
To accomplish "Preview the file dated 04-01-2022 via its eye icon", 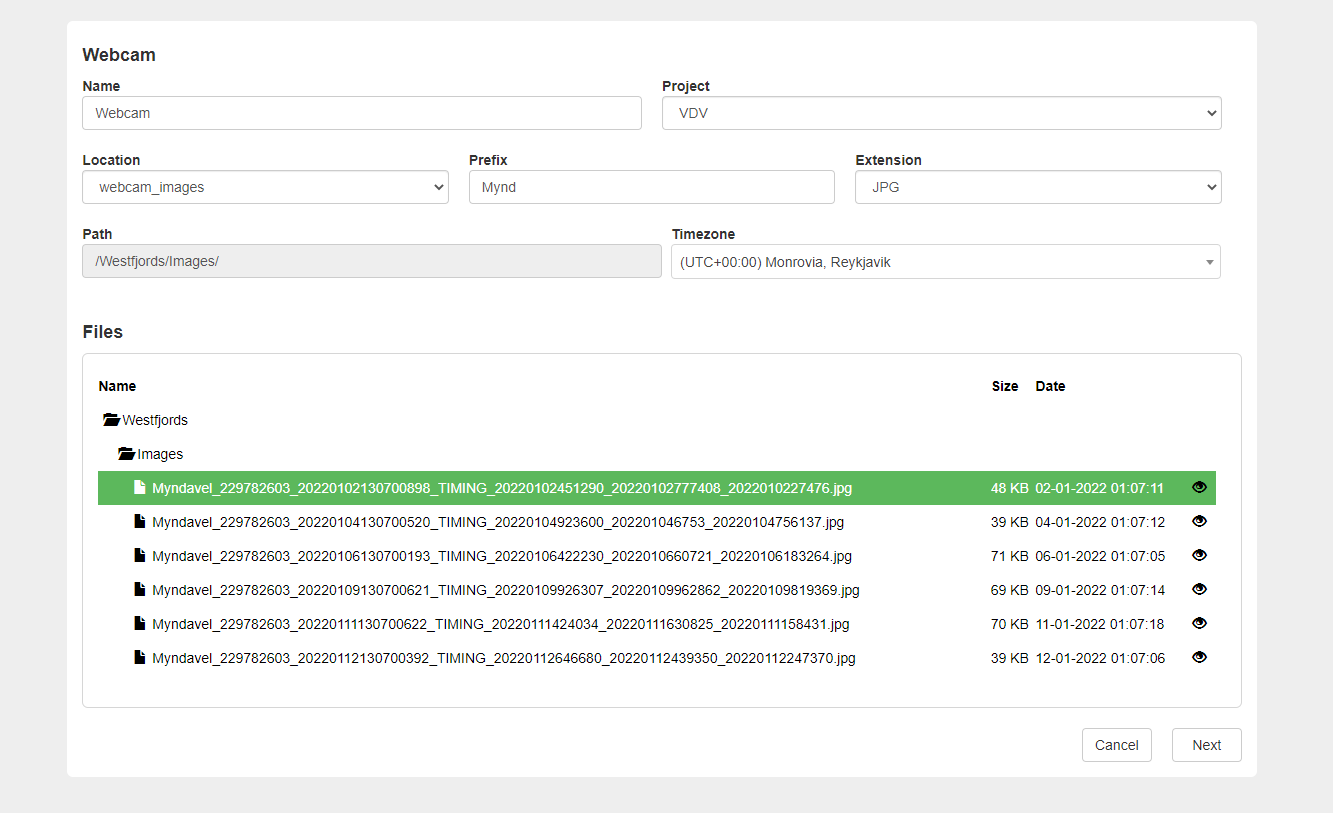I will pyautogui.click(x=1199, y=522).
